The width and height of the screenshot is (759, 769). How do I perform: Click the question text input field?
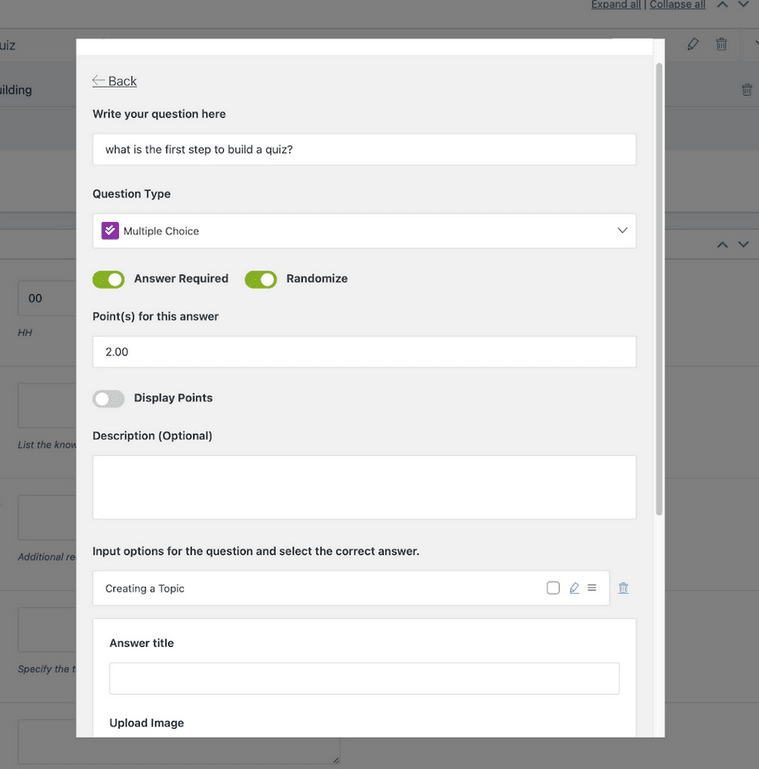click(x=364, y=150)
